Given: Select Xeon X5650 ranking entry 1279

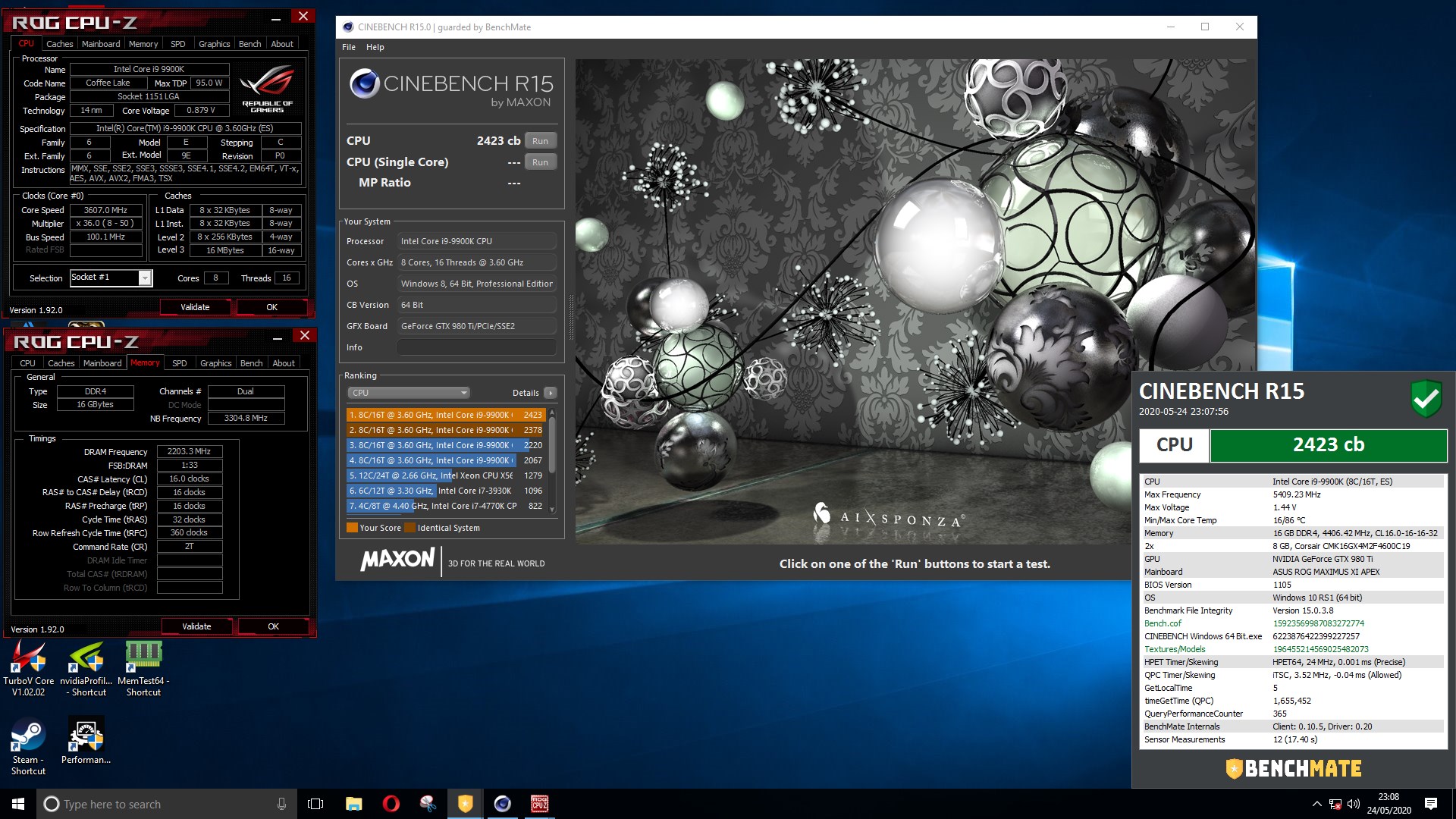Looking at the screenshot, I should 446,475.
